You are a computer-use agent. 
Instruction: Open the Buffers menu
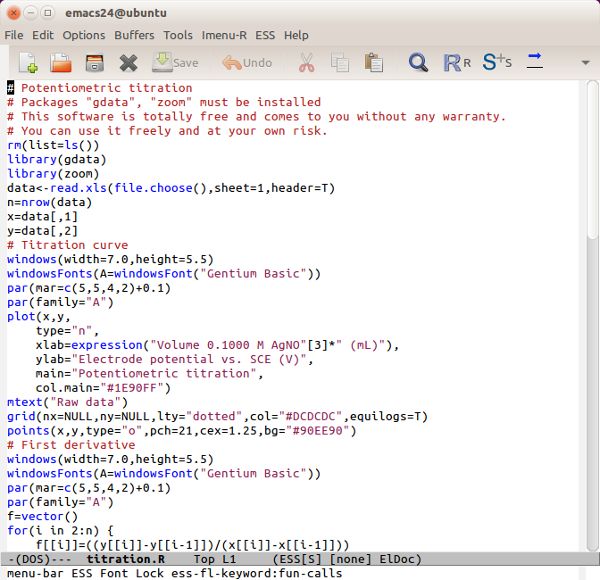(x=134, y=35)
